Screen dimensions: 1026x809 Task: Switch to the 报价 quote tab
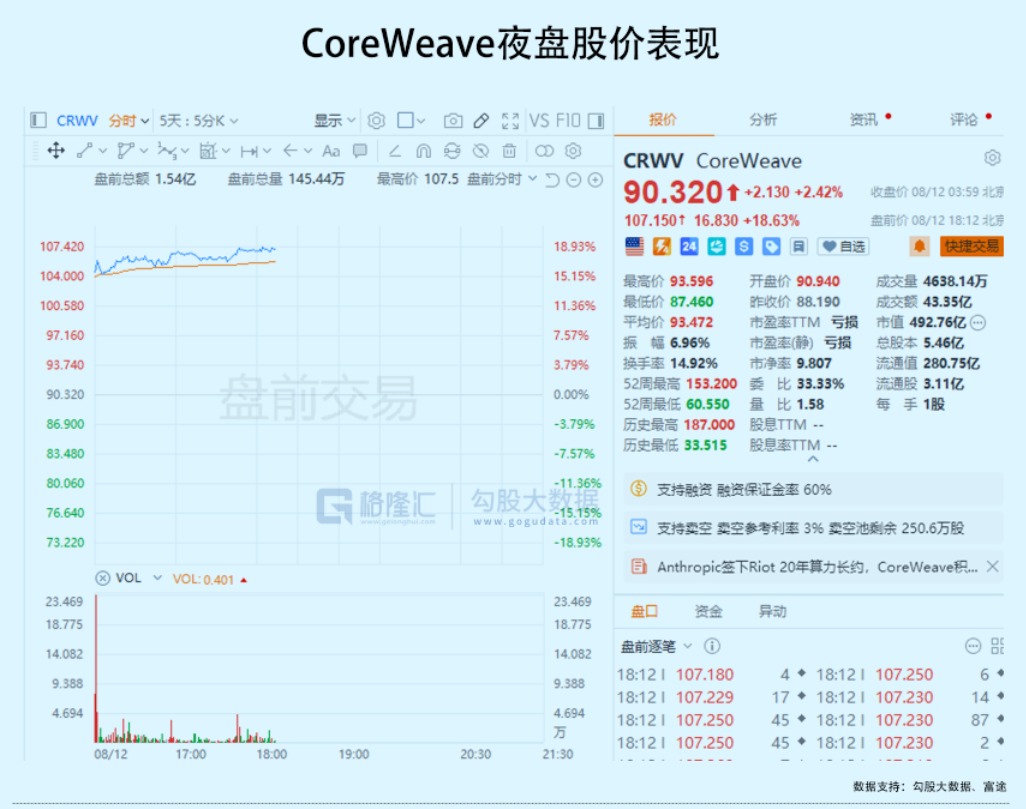(x=662, y=120)
